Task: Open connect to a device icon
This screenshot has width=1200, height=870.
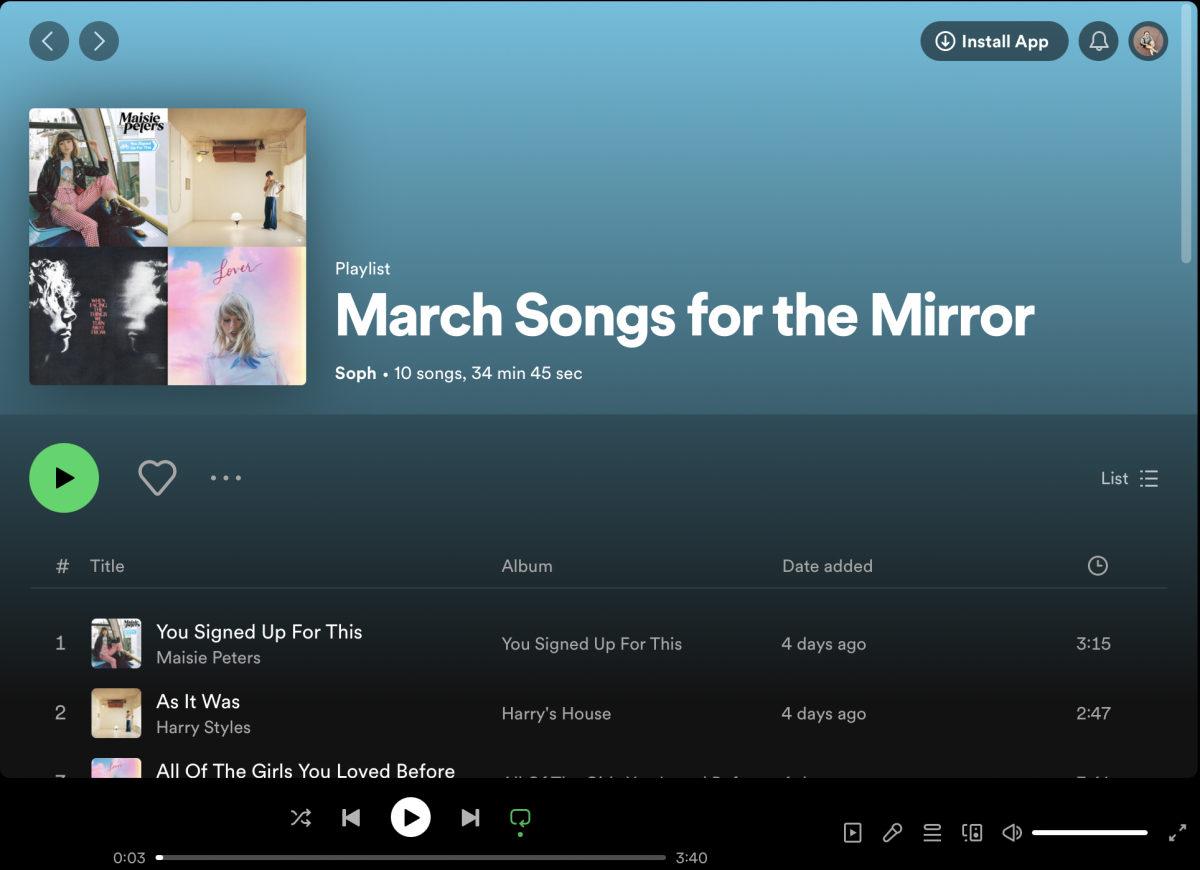Action: (972, 832)
